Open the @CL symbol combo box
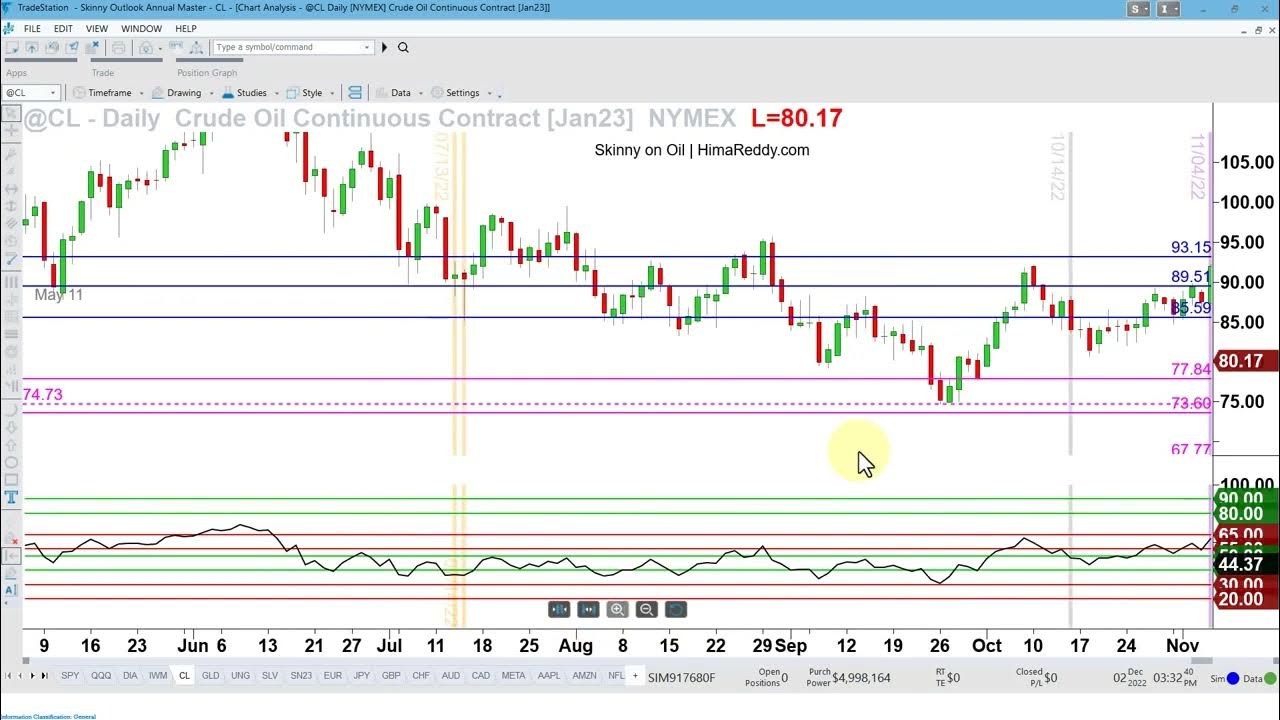Viewport: 1280px width, 720px height. point(32,92)
